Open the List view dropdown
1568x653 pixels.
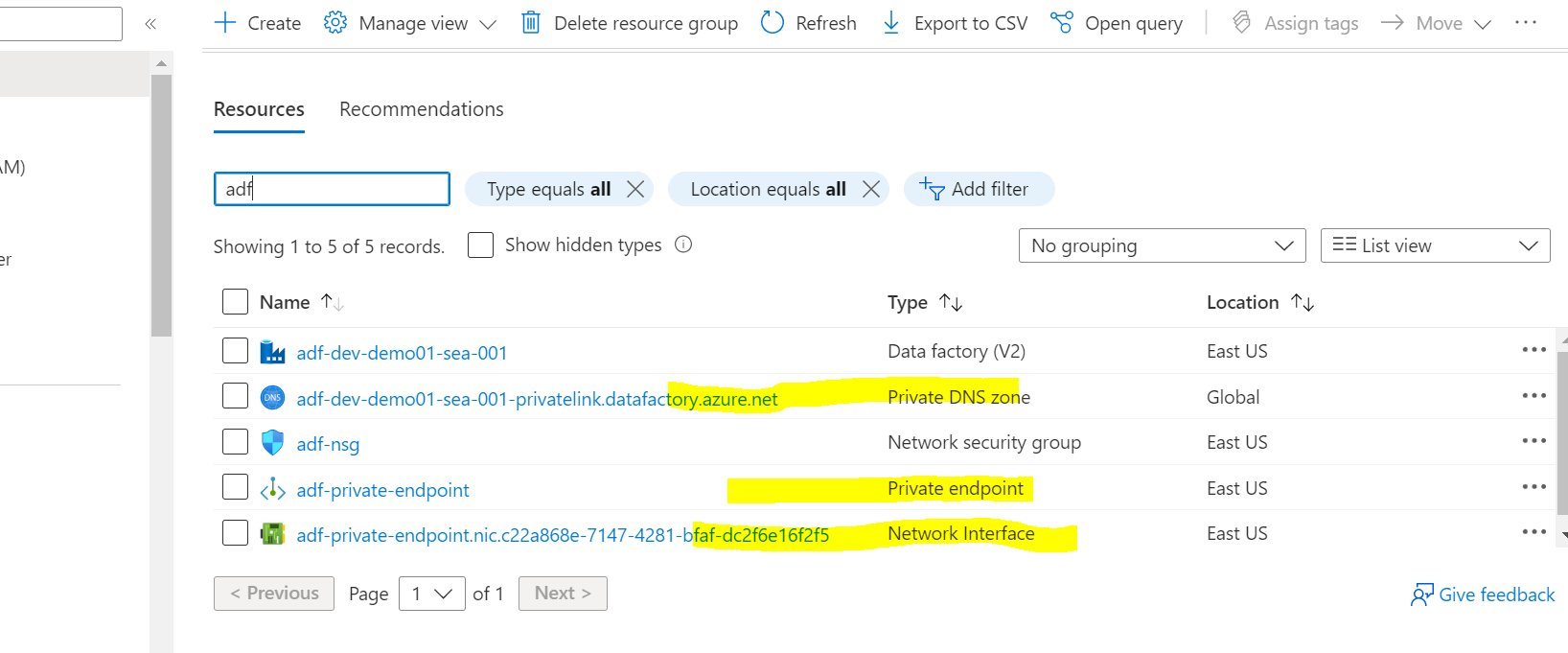(x=1435, y=245)
